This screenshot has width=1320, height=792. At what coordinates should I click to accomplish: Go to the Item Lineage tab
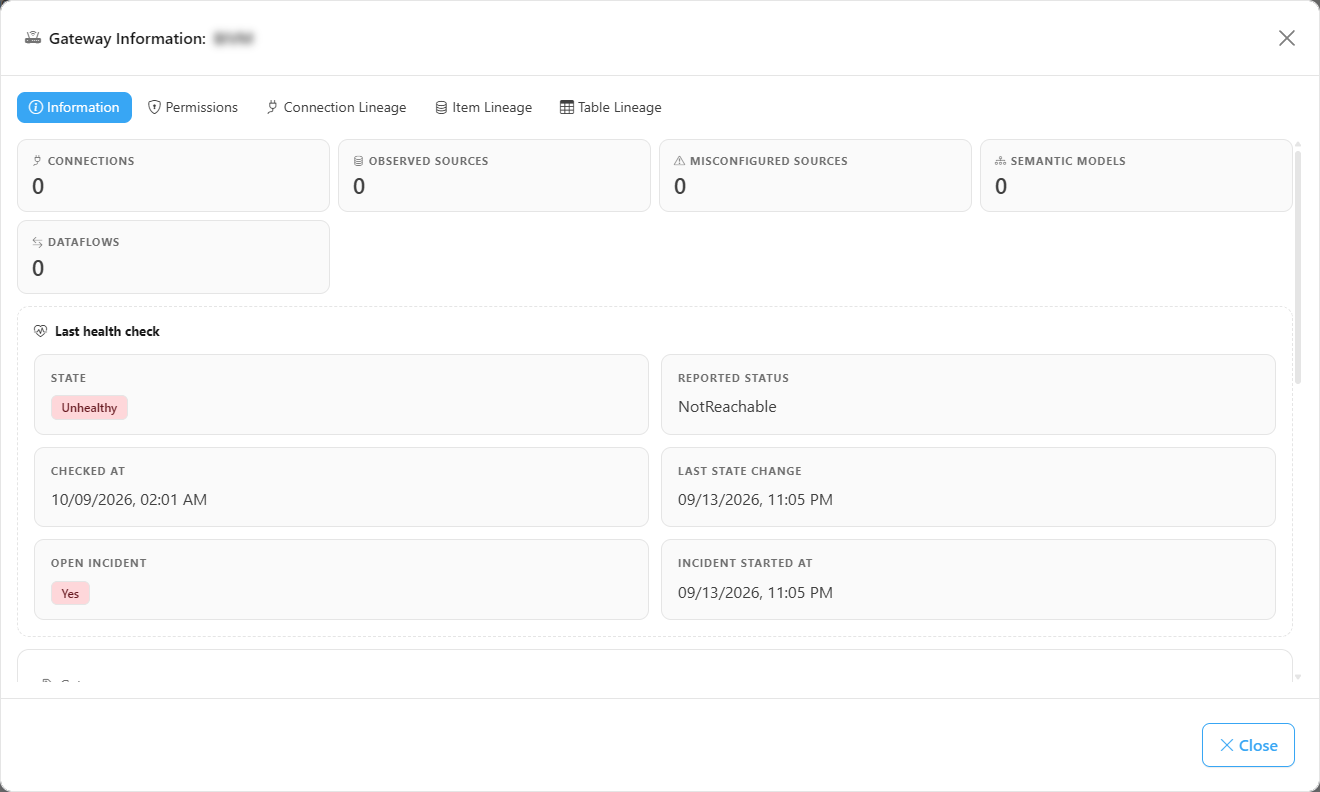[x=483, y=107]
